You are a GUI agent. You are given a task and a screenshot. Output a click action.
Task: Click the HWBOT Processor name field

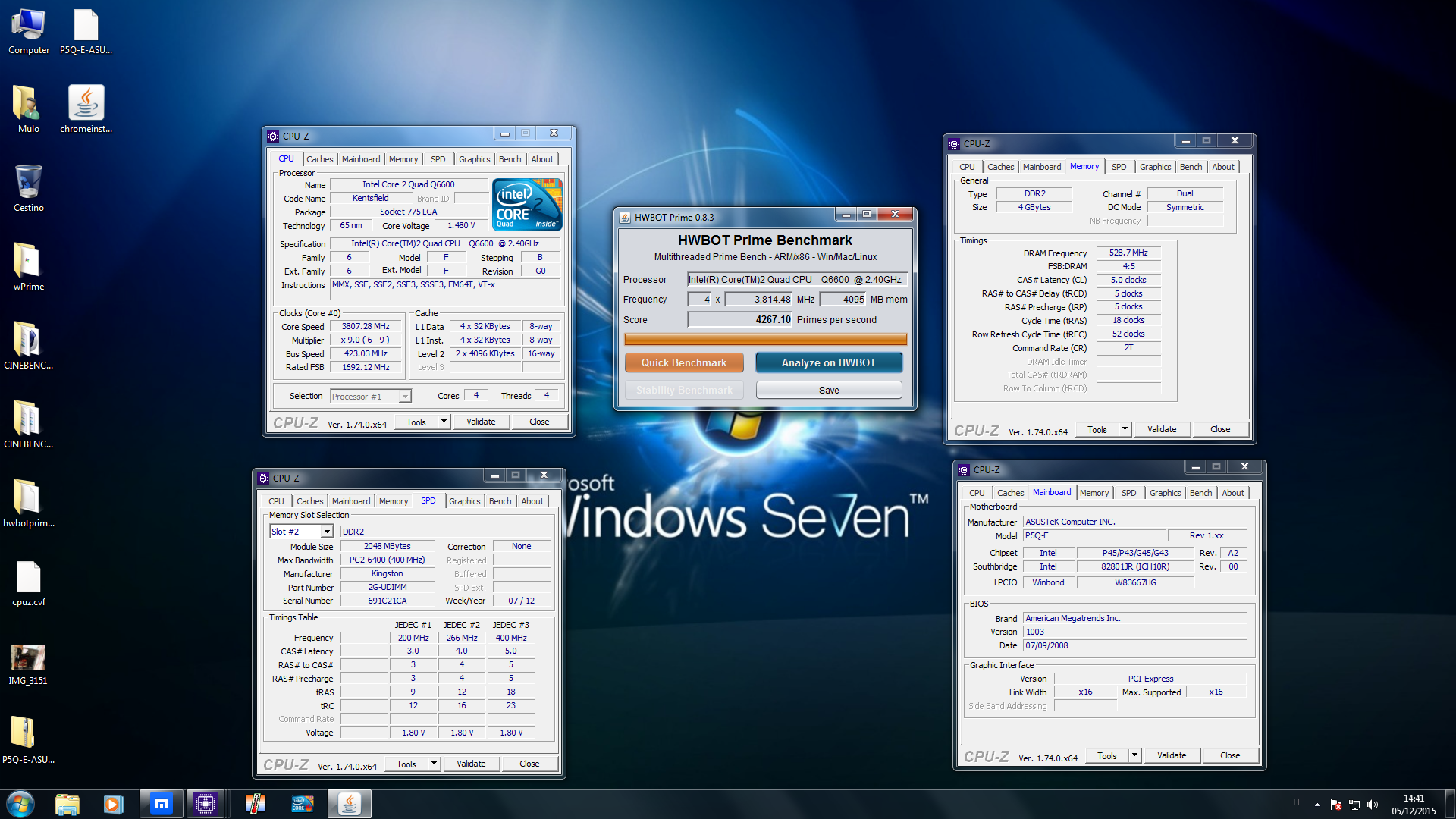pyautogui.click(x=797, y=280)
